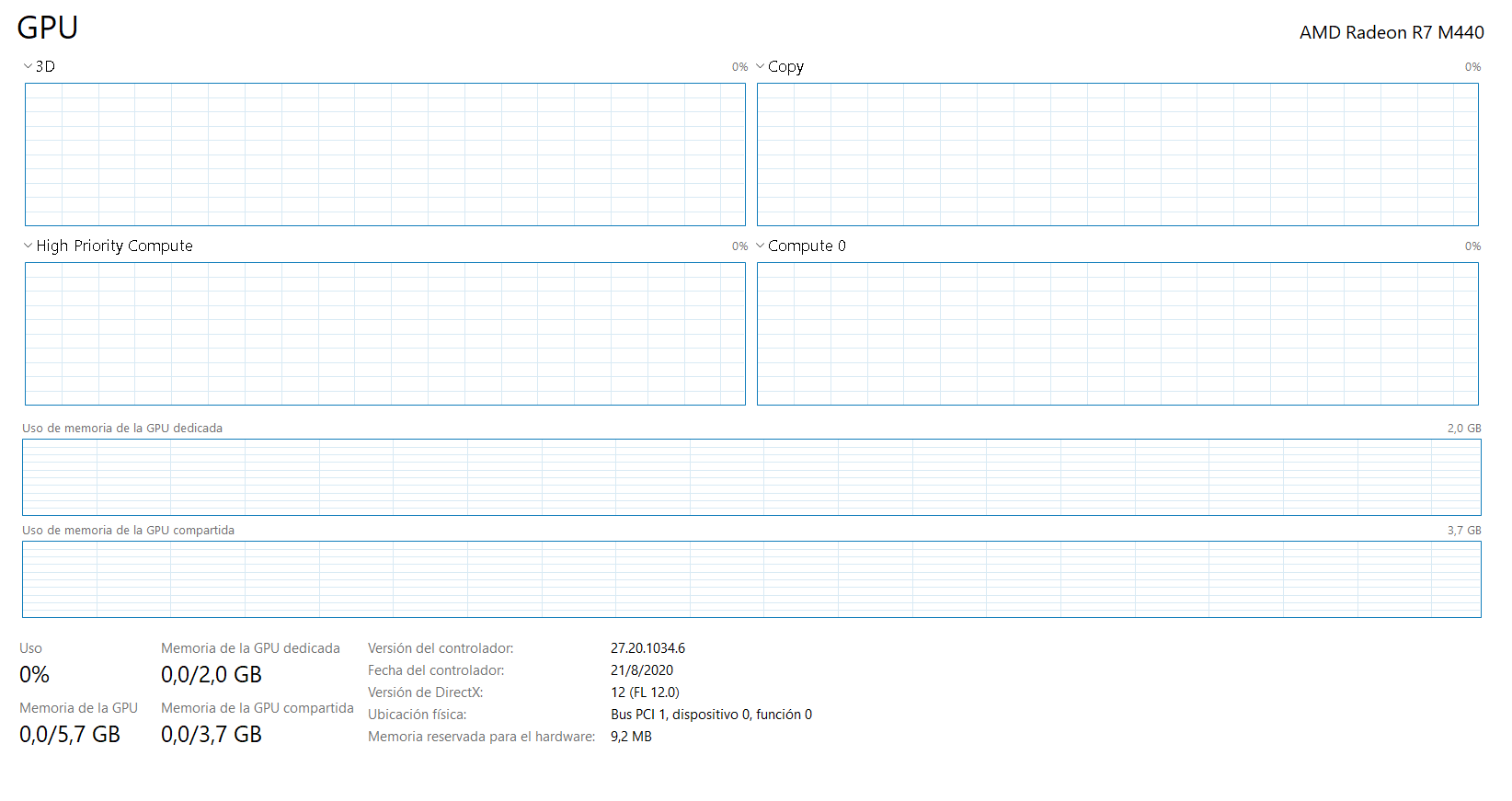Click the 'Versión de DirectX:' label
The image size is (1512, 801).
click(425, 692)
